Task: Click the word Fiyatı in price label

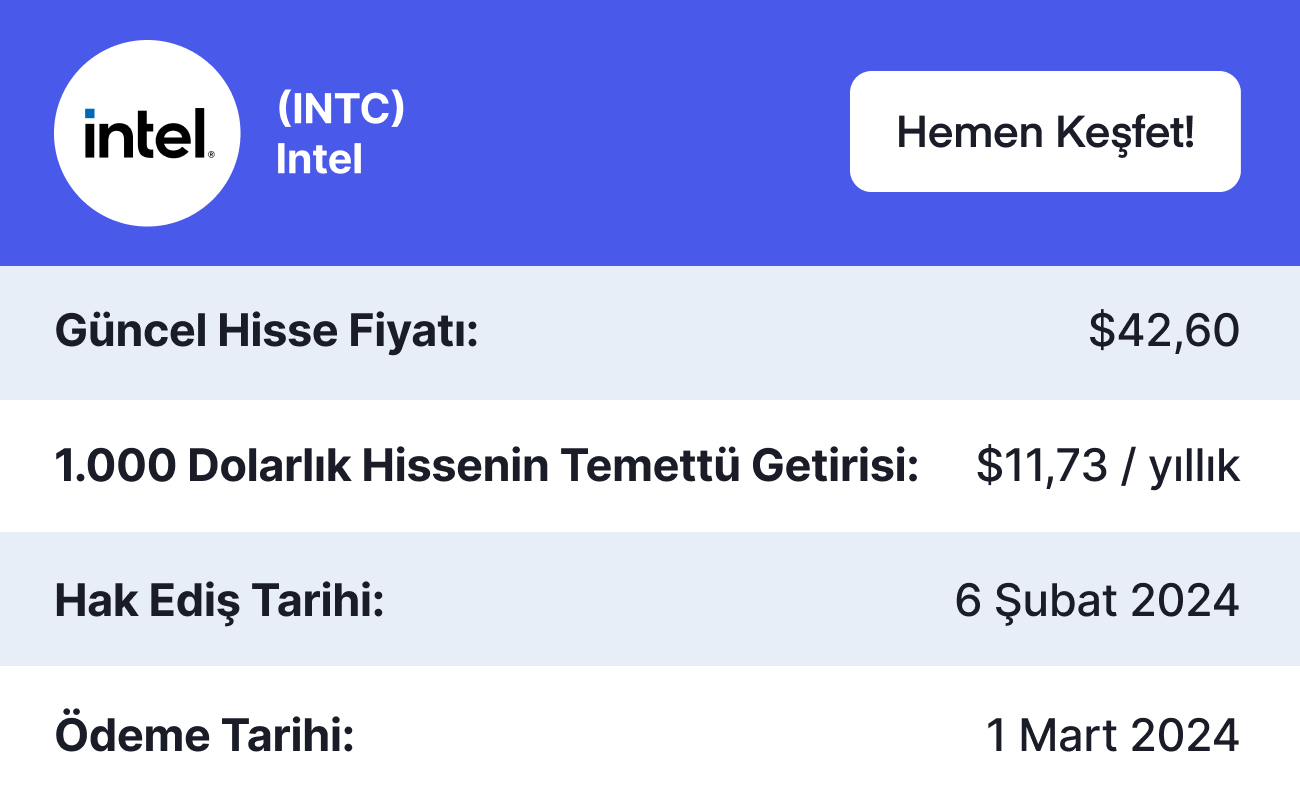Action: click(428, 332)
